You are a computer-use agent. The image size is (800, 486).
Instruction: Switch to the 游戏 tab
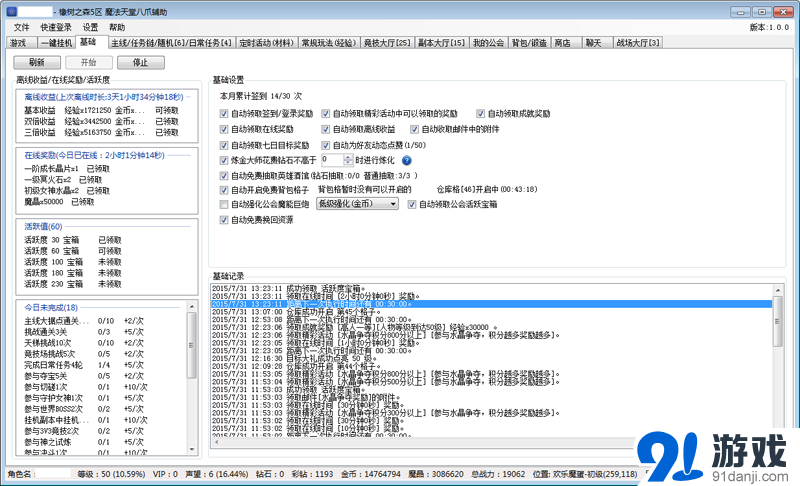(21, 43)
